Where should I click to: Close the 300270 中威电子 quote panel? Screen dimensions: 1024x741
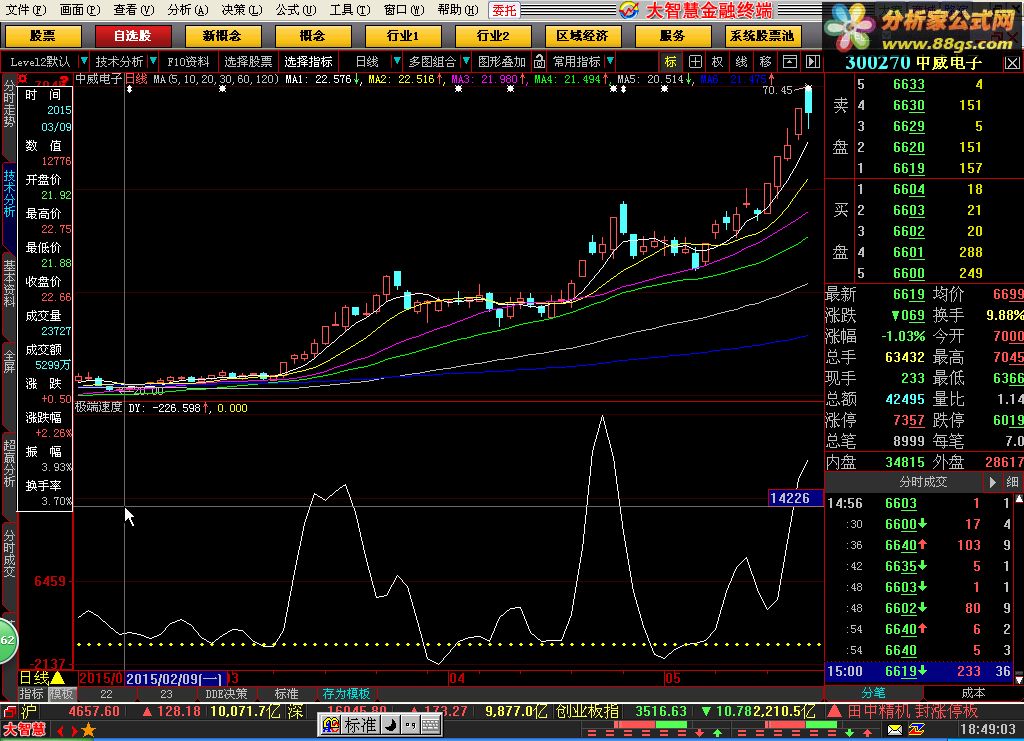[x=1012, y=63]
